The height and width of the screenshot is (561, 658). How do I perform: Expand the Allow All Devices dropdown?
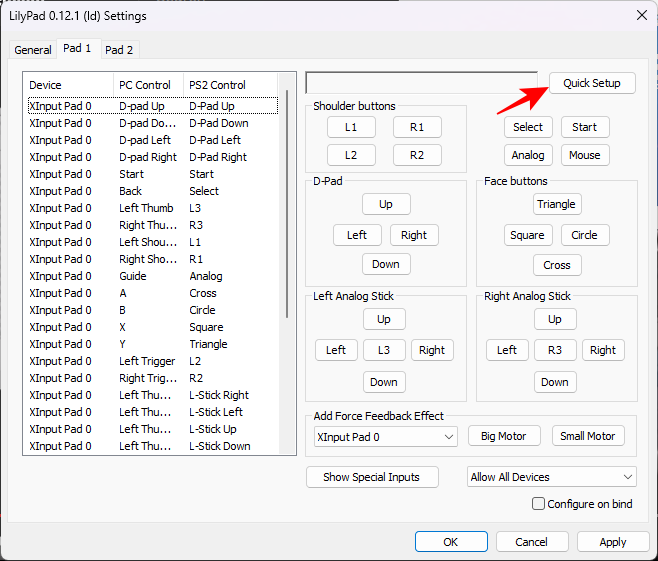(551, 477)
